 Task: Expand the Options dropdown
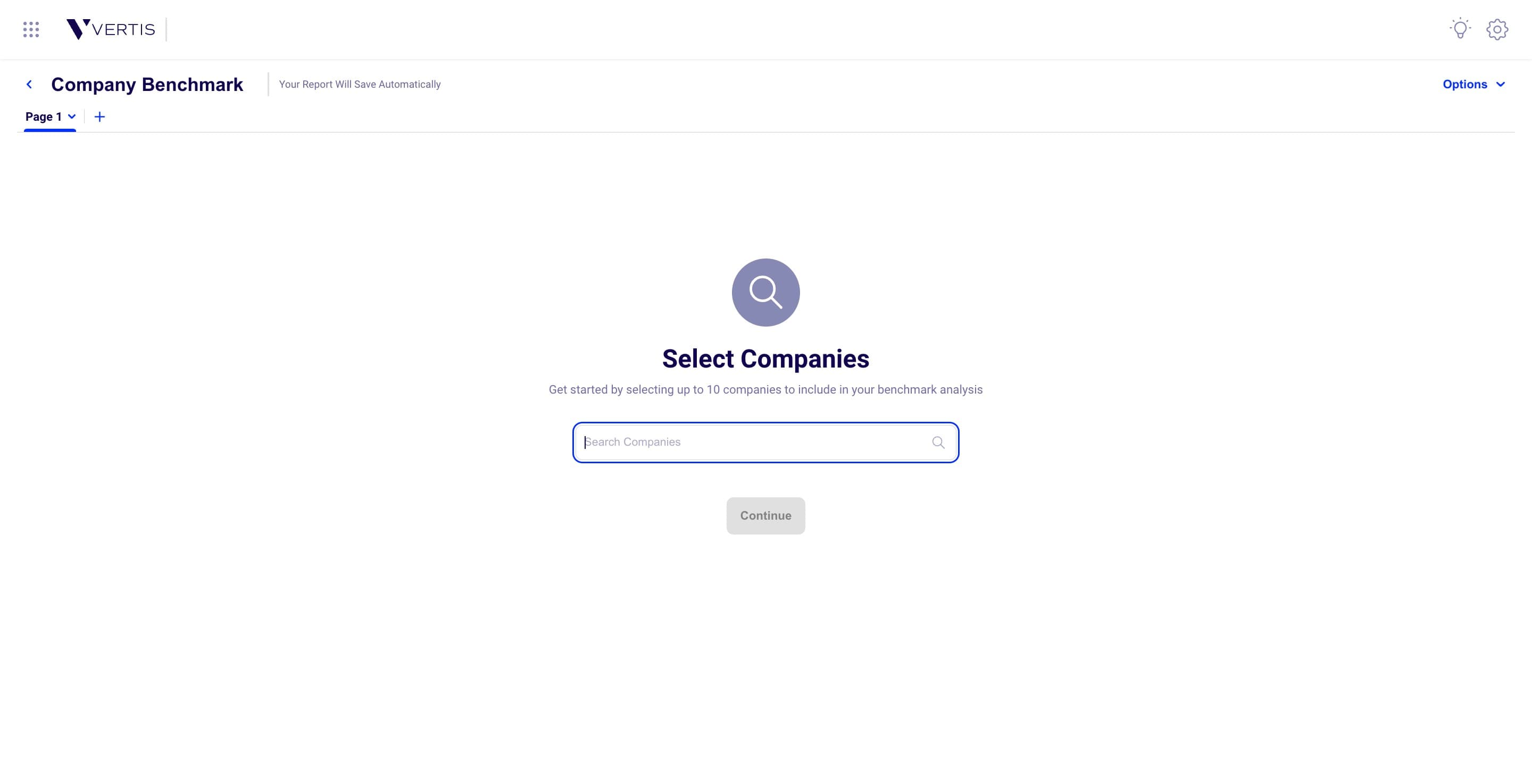1473,85
